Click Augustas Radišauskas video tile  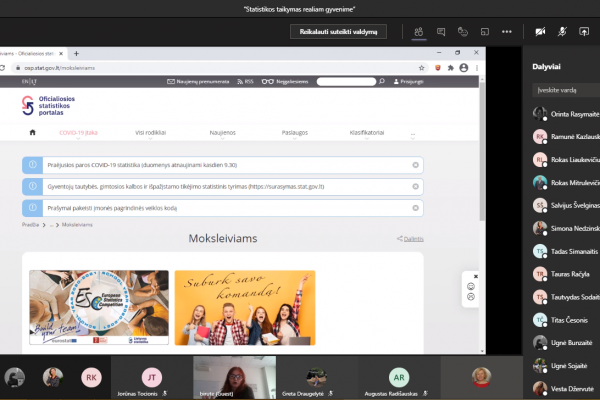pyautogui.click(x=399, y=377)
